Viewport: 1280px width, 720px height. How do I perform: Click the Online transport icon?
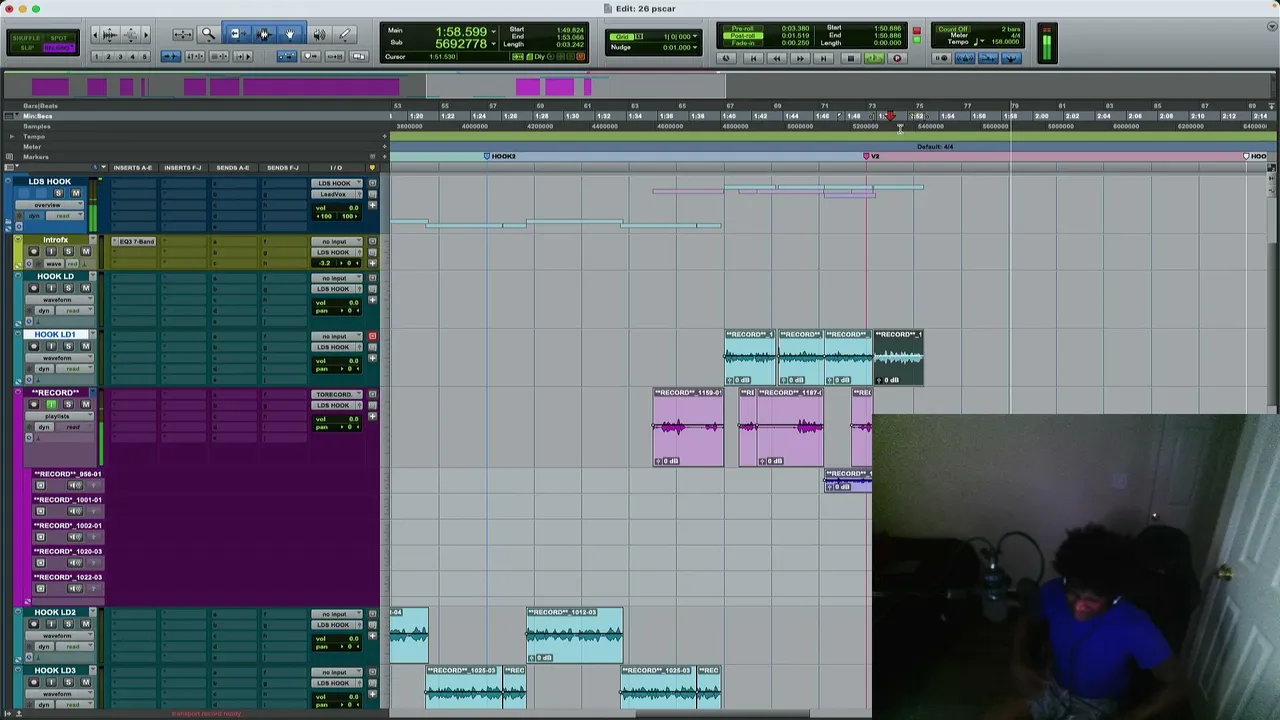click(x=727, y=58)
